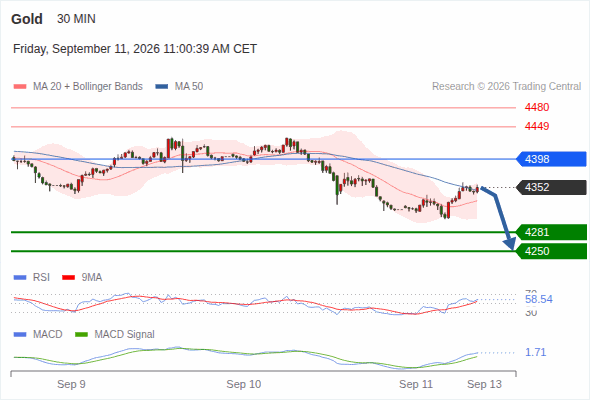Click the MA 20 Bollinger Bands pink swatch
590x400 pixels.
[20, 87]
